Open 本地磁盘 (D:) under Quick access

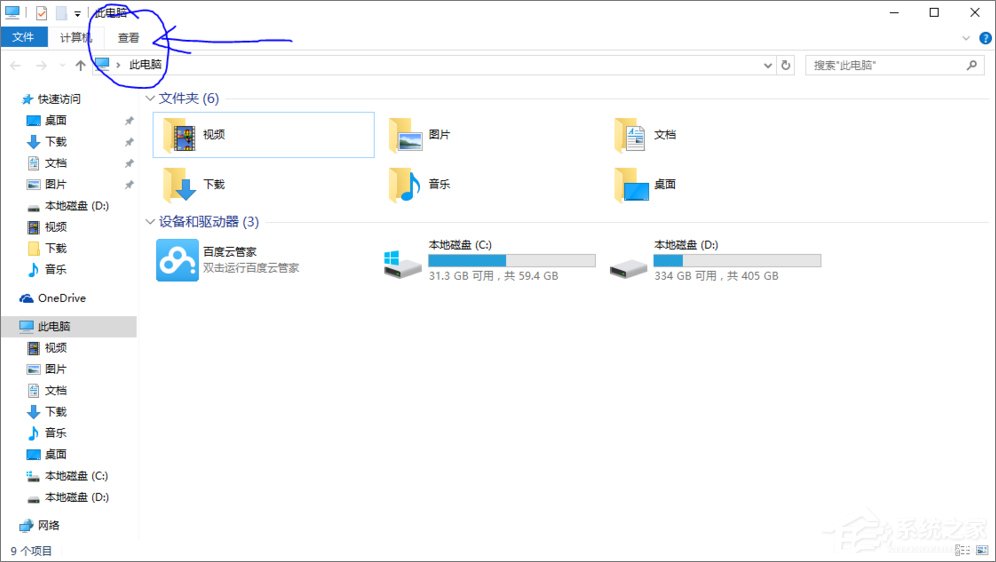76,206
